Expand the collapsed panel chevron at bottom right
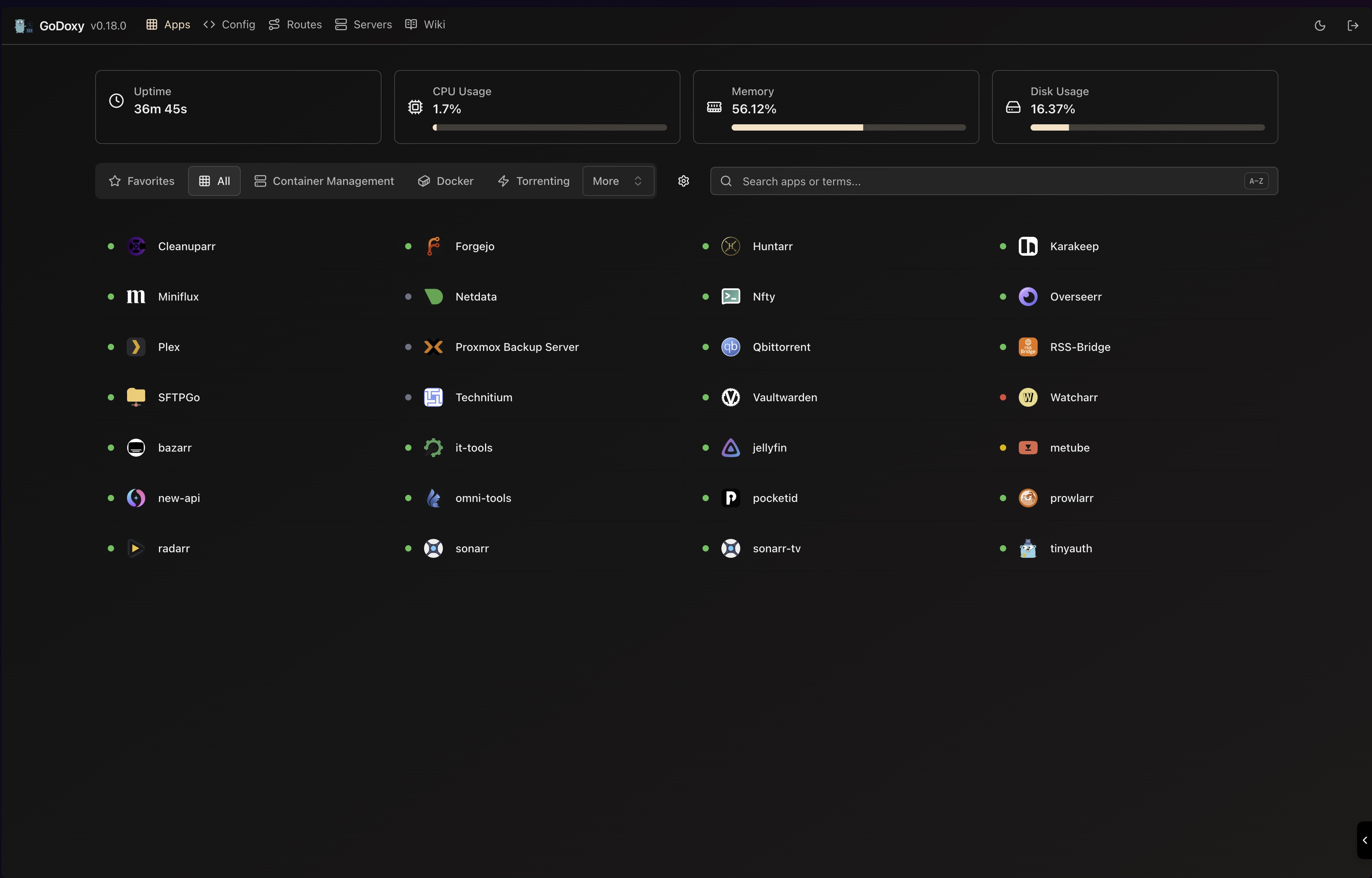Viewport: 1372px width, 878px height. 1365,840
